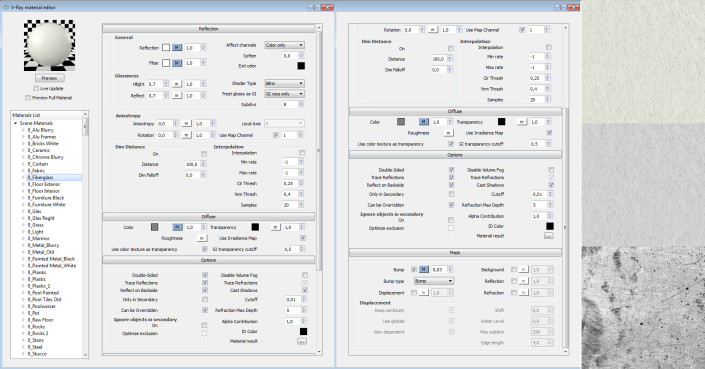Open the Affect channels dropdown
The height and width of the screenshot is (369, 705).
pos(284,45)
